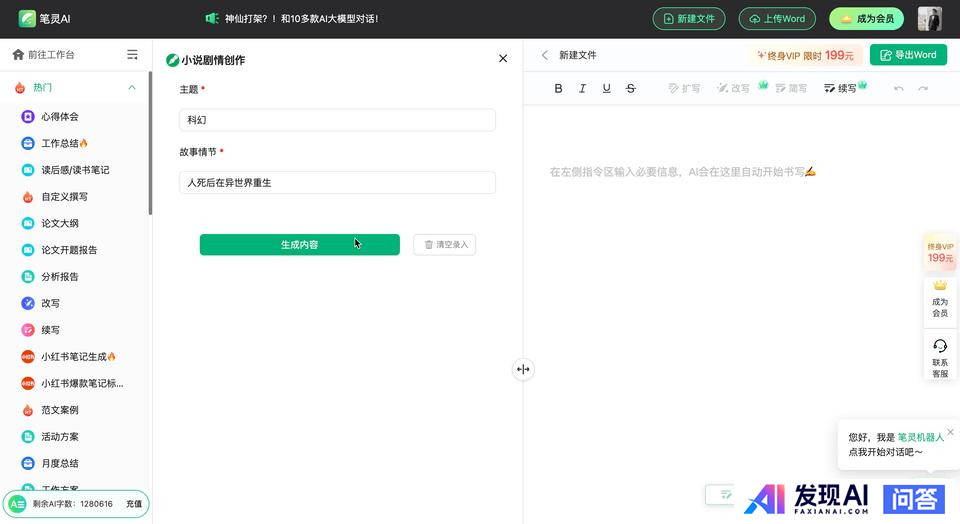
Task: Select 工作总结 in the sidebar
Action: click(x=64, y=143)
